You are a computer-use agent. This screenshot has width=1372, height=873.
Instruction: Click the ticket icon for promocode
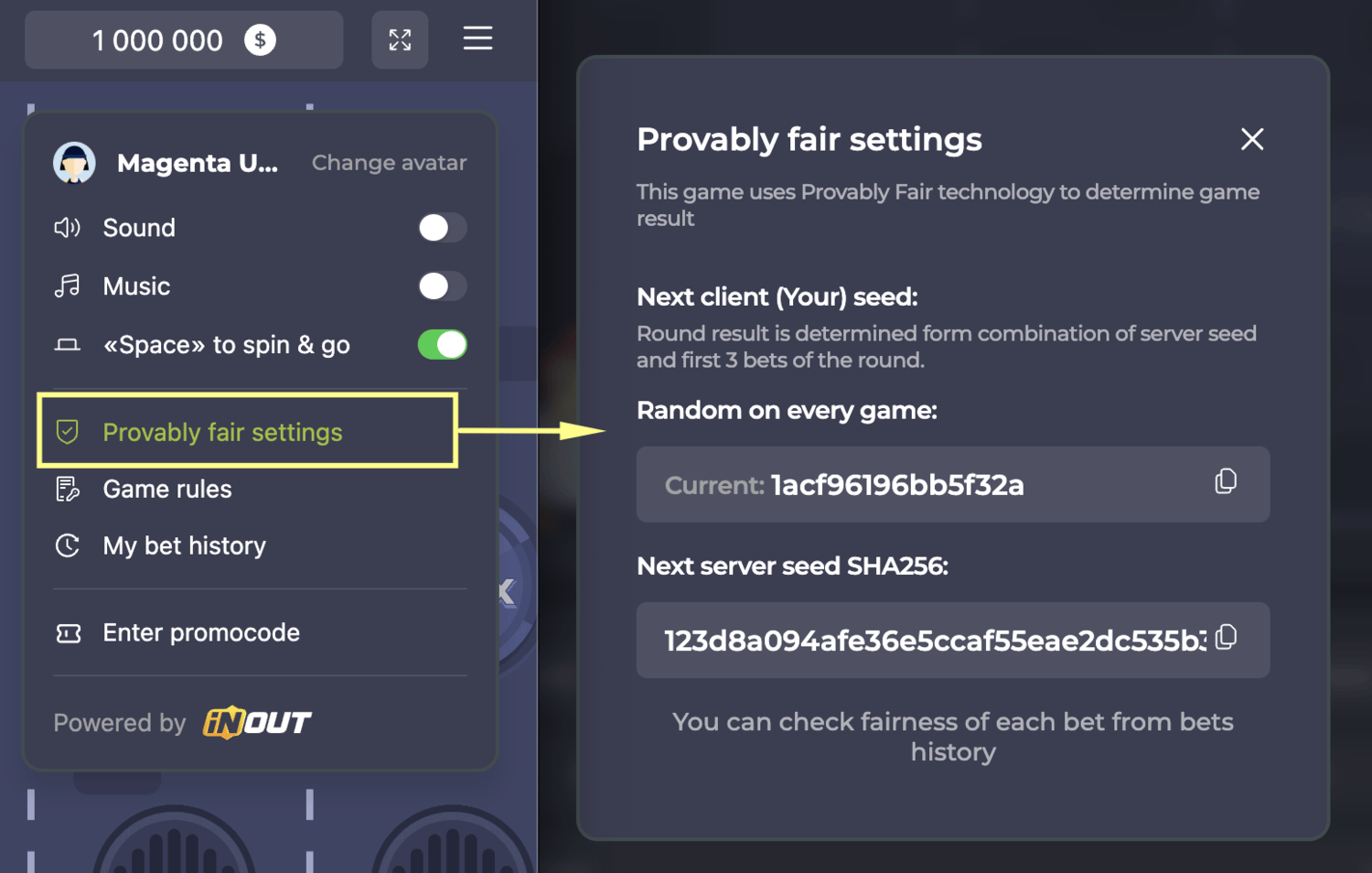69,633
